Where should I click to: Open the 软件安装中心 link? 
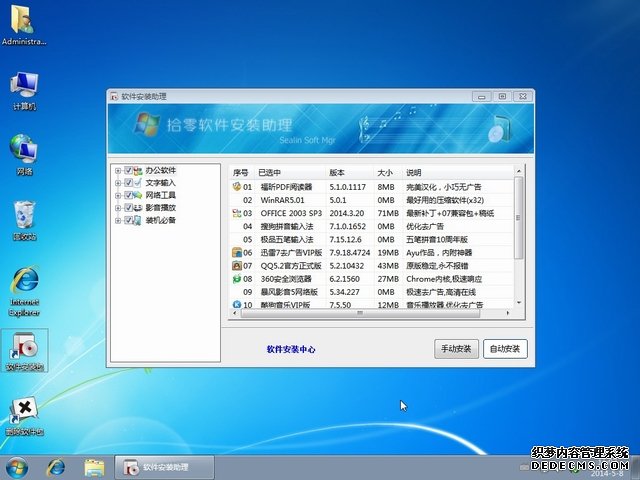[x=291, y=349]
